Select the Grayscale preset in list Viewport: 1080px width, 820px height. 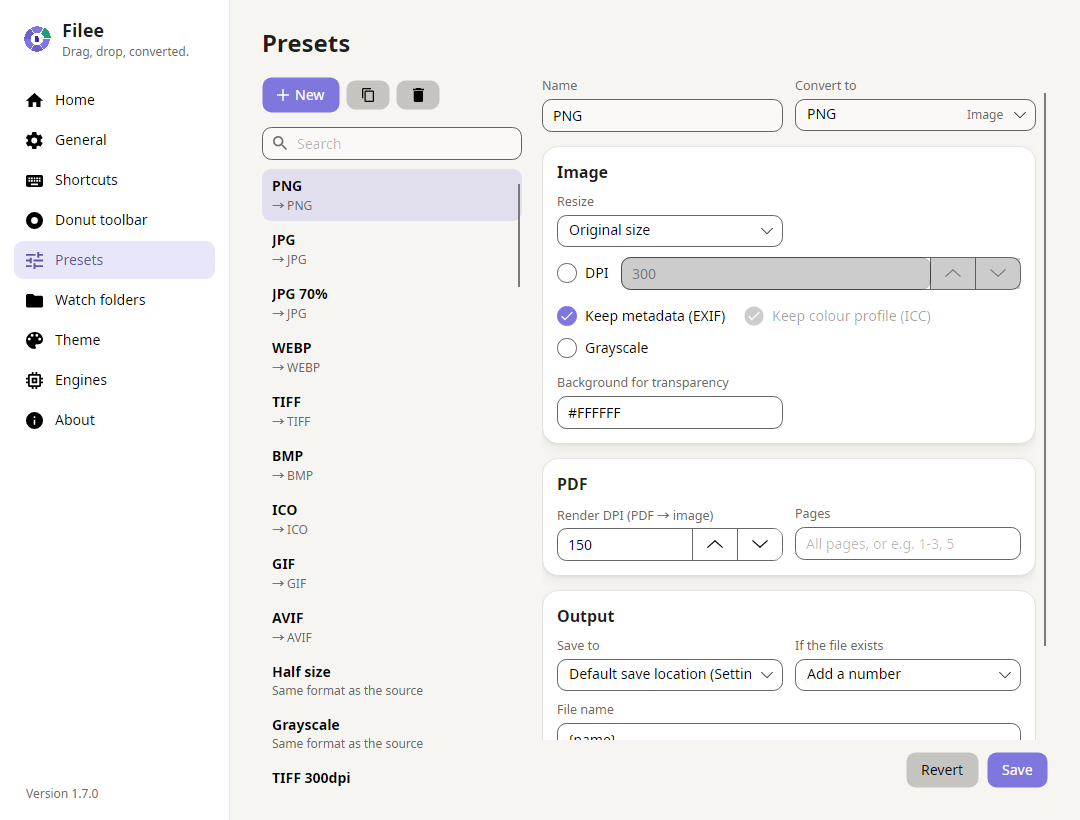point(391,733)
